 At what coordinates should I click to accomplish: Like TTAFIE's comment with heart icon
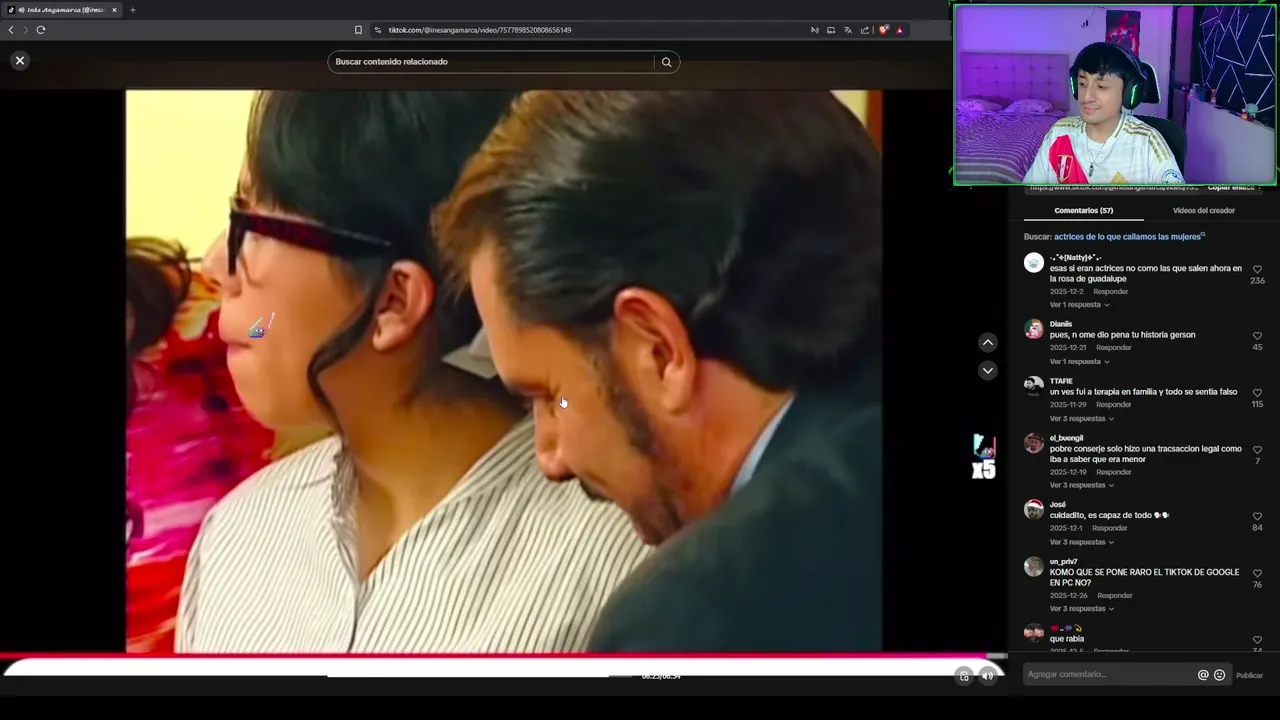(1257, 393)
